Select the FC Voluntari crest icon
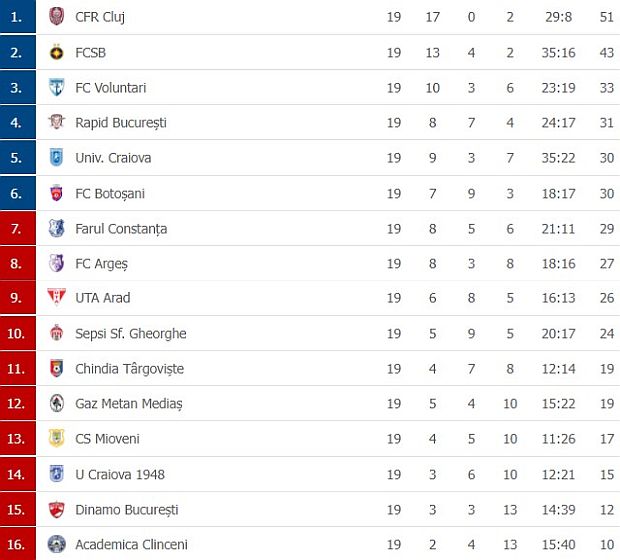The image size is (620, 560). tap(57, 87)
